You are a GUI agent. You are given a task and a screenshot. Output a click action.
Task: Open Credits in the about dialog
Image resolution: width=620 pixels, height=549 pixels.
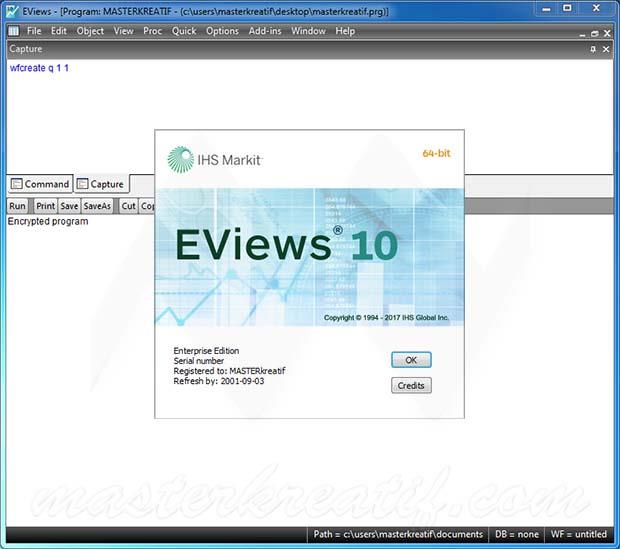click(x=411, y=385)
